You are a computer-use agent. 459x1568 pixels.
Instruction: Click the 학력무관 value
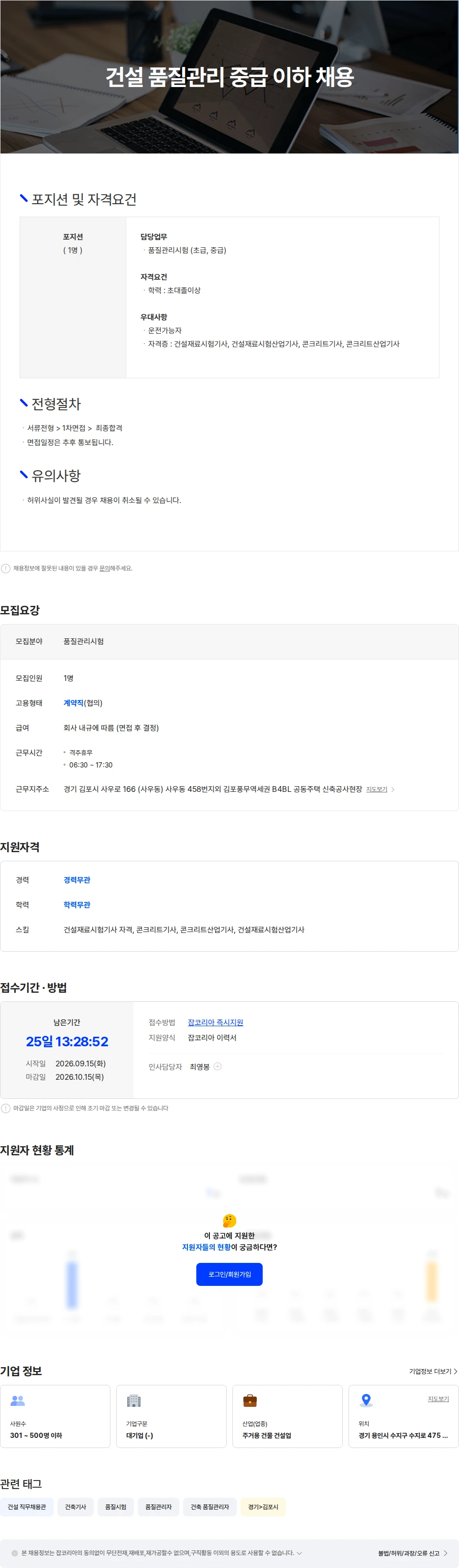[76, 905]
